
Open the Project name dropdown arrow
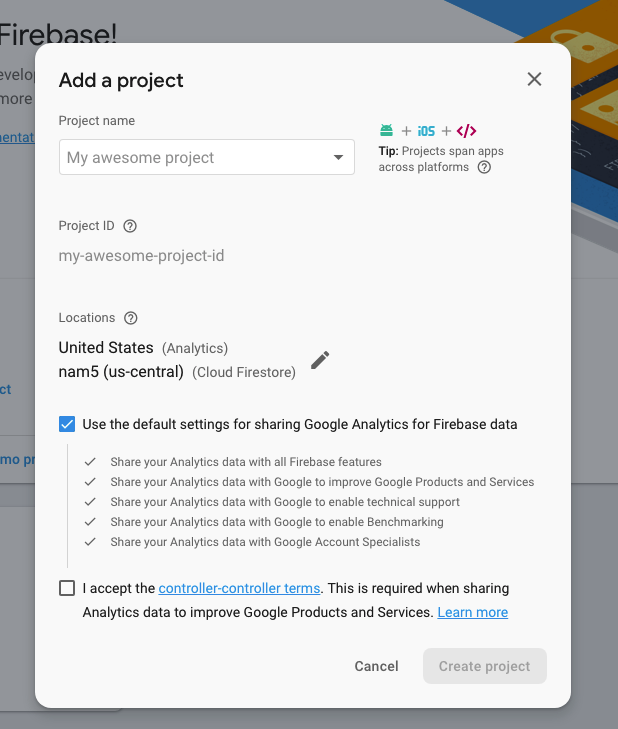[x=339, y=157]
